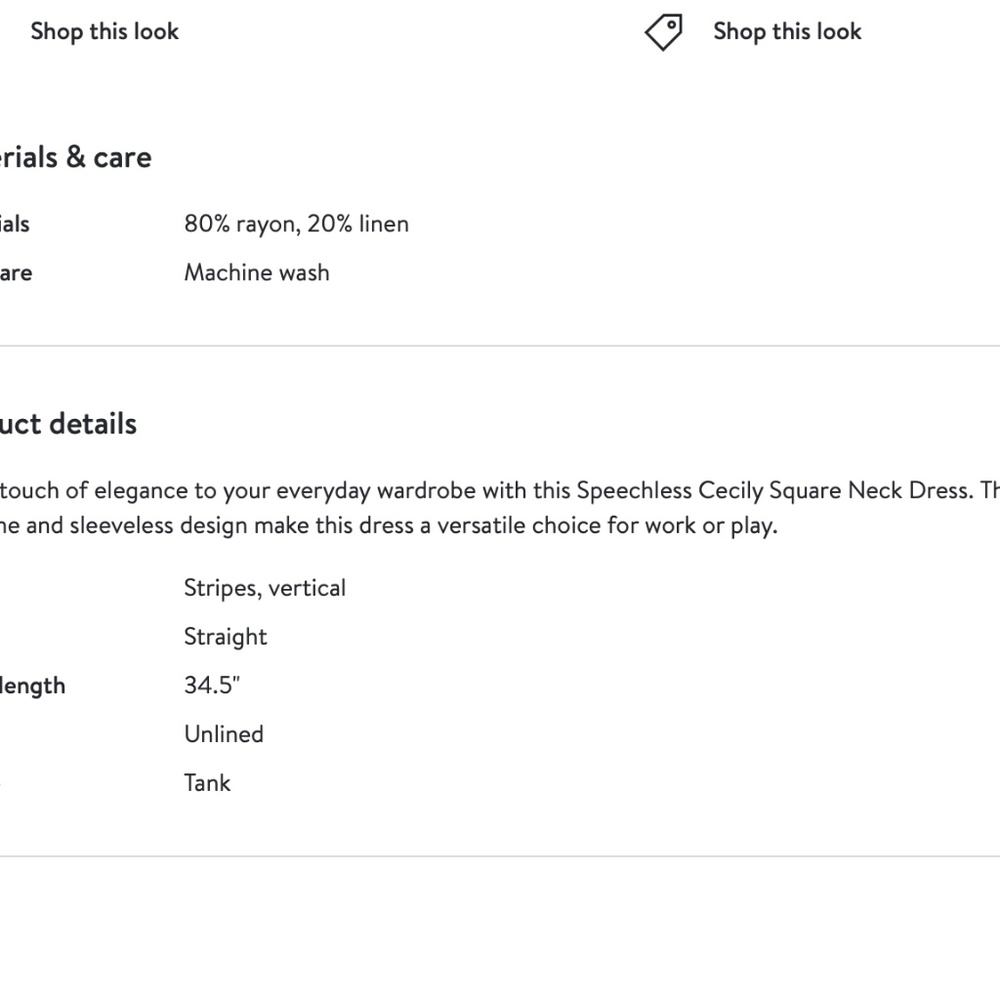Click the Product details heading

[x=68, y=423]
